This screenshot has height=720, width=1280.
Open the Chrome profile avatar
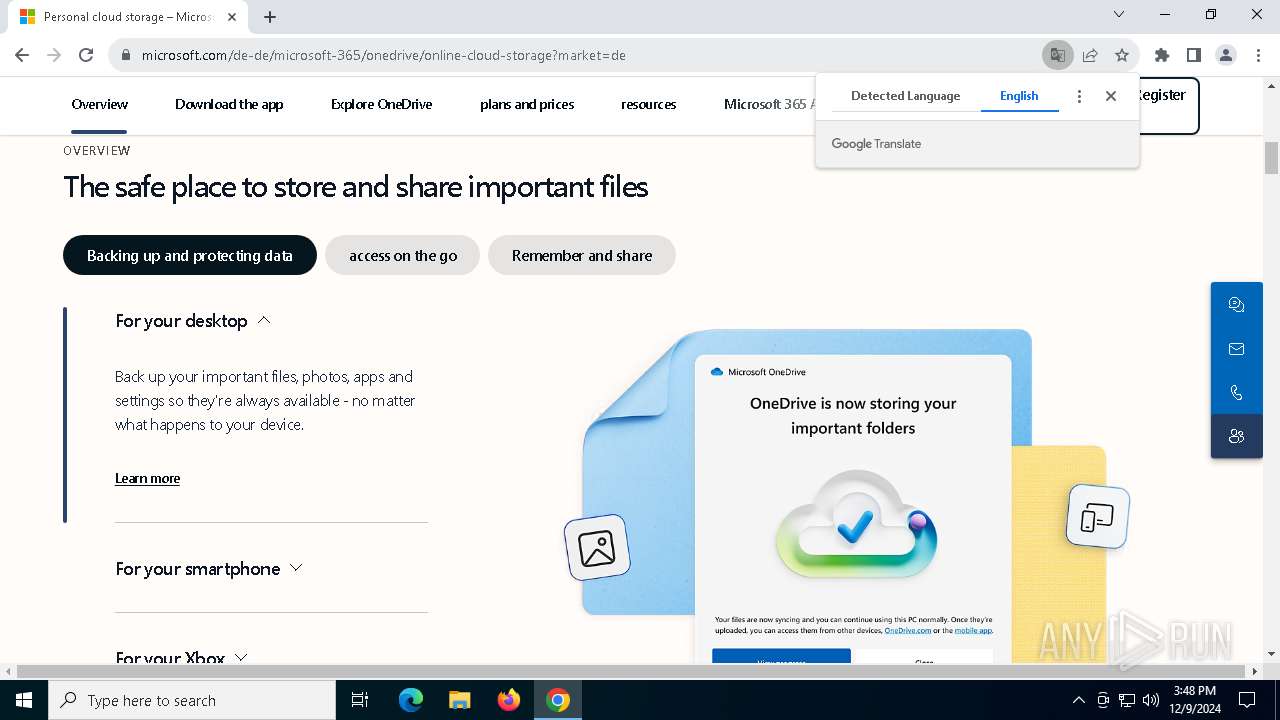click(x=1226, y=55)
